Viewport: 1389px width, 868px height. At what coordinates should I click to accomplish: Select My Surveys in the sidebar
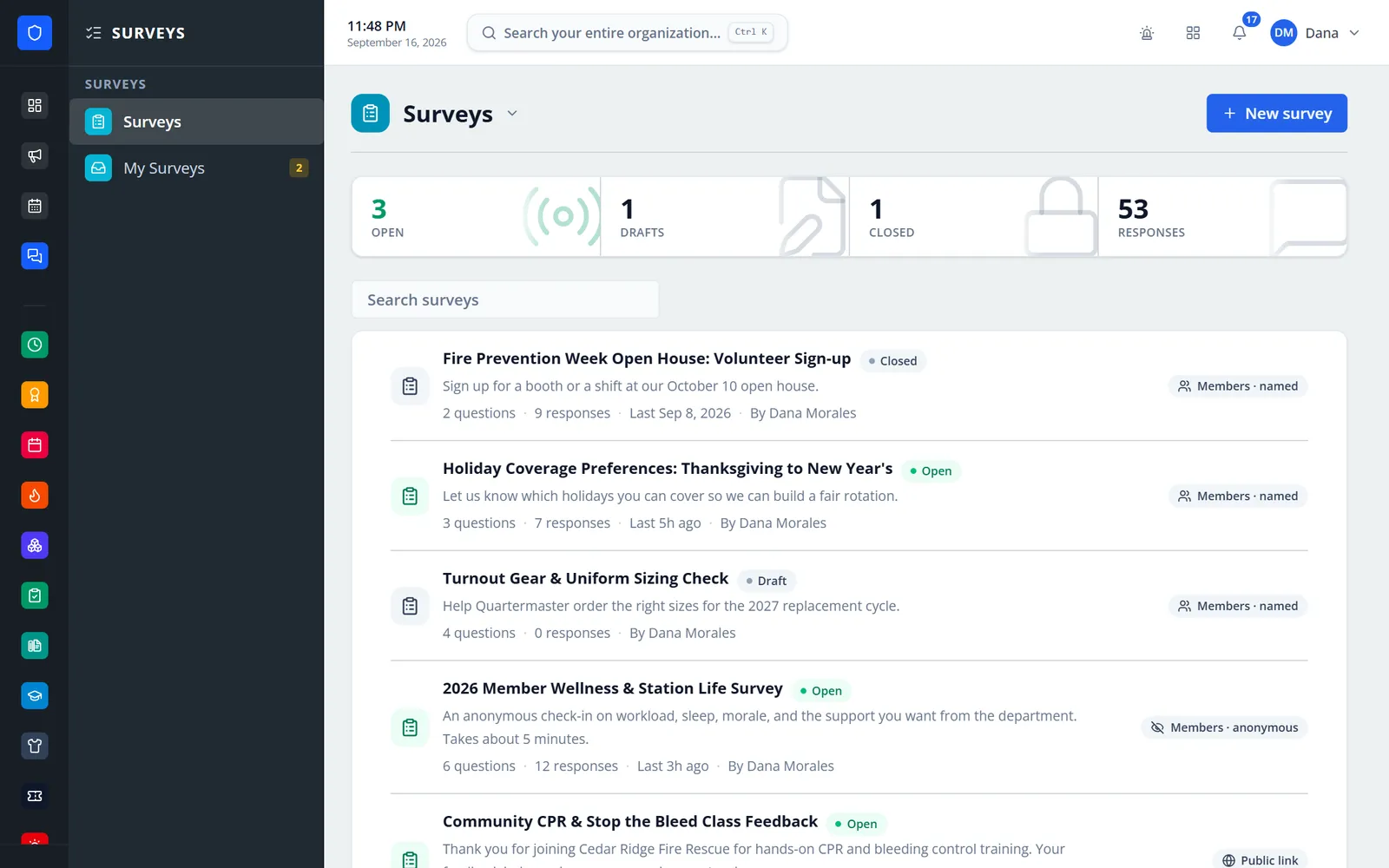coord(196,168)
